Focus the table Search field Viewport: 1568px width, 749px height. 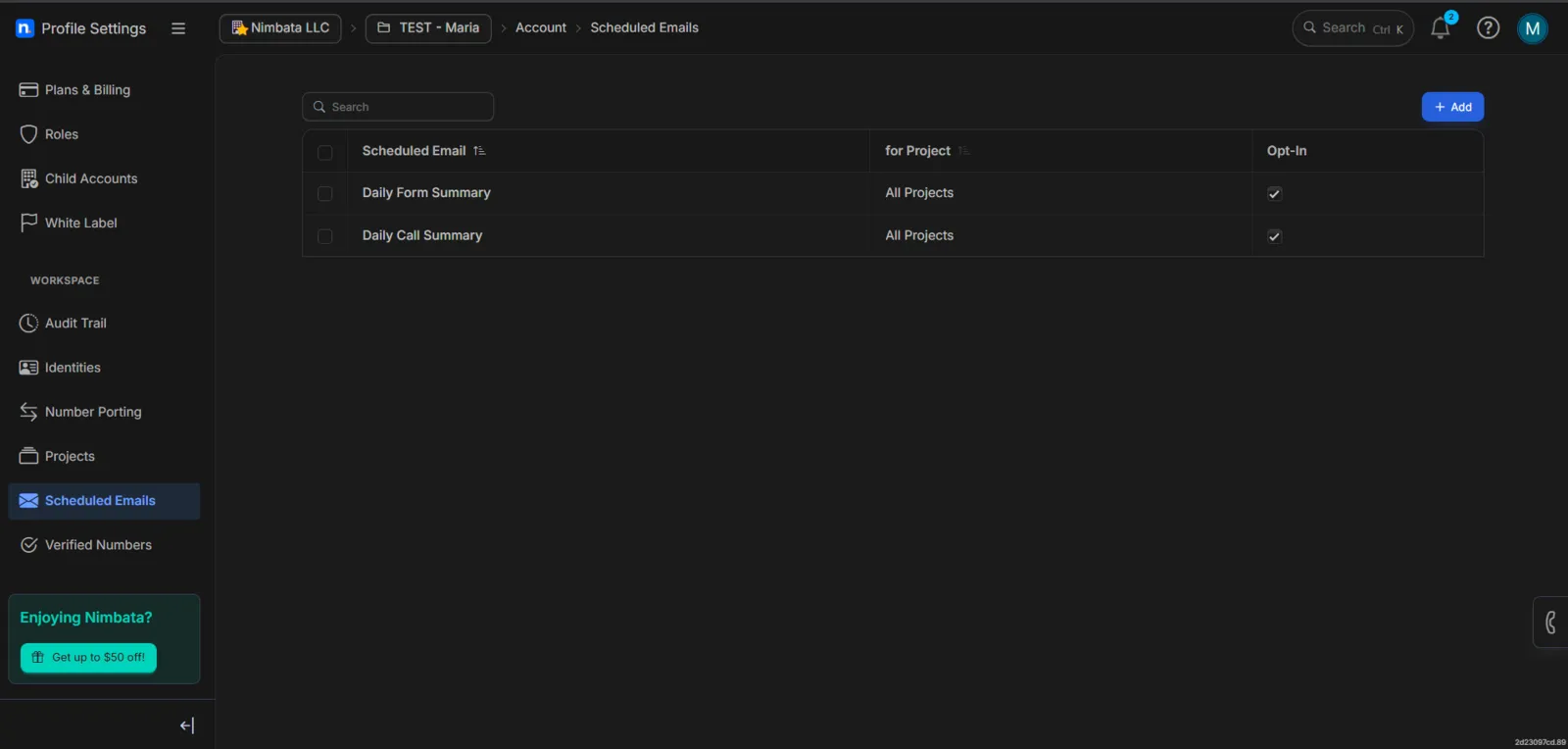coord(398,107)
